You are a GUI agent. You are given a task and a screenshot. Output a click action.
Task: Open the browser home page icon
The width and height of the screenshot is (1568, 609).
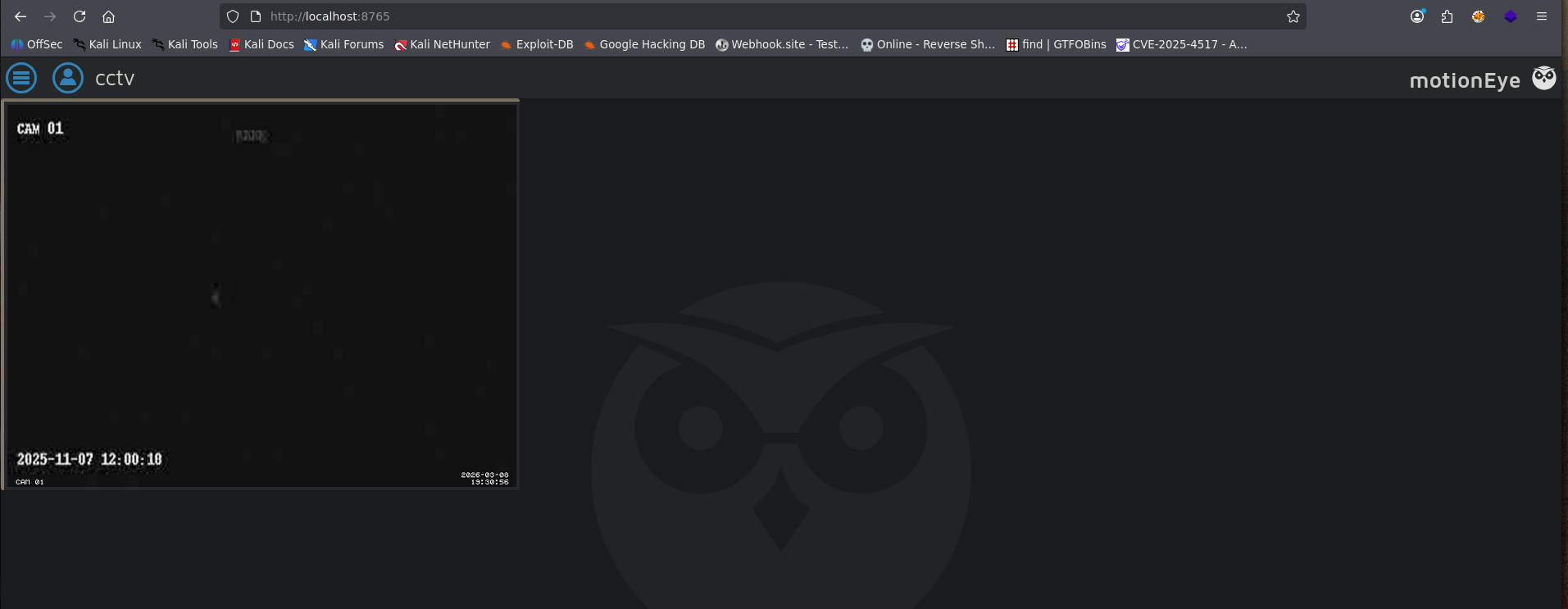108,16
